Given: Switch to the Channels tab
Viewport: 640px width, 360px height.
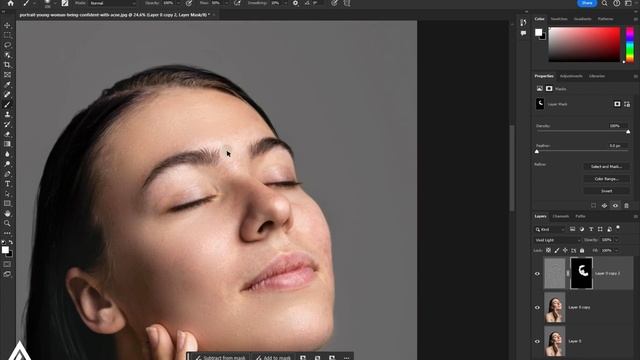Looking at the screenshot, I should (x=560, y=216).
